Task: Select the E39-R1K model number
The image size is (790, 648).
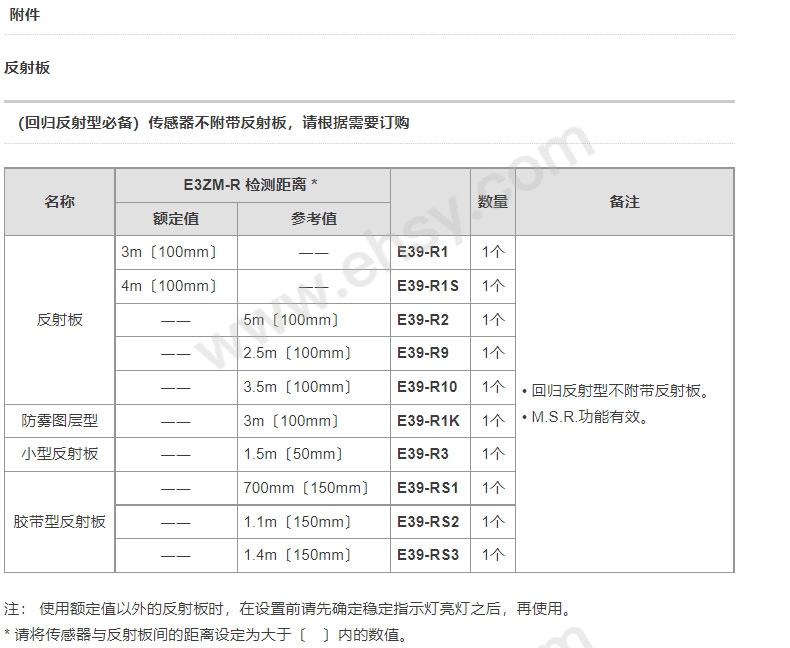Action: click(428, 421)
